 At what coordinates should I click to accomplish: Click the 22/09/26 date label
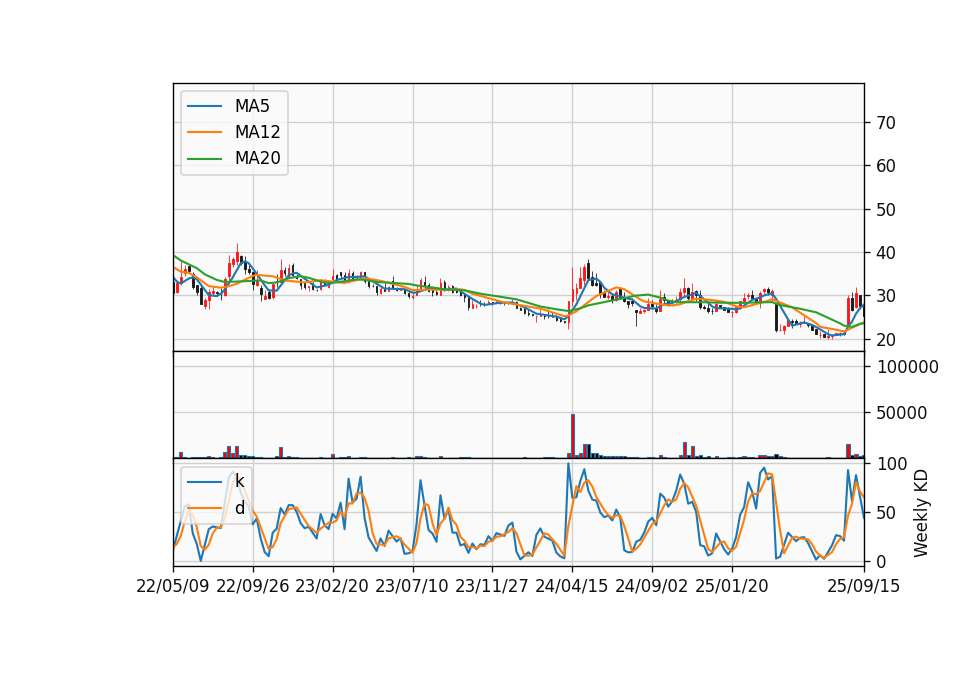pyautogui.click(x=253, y=587)
